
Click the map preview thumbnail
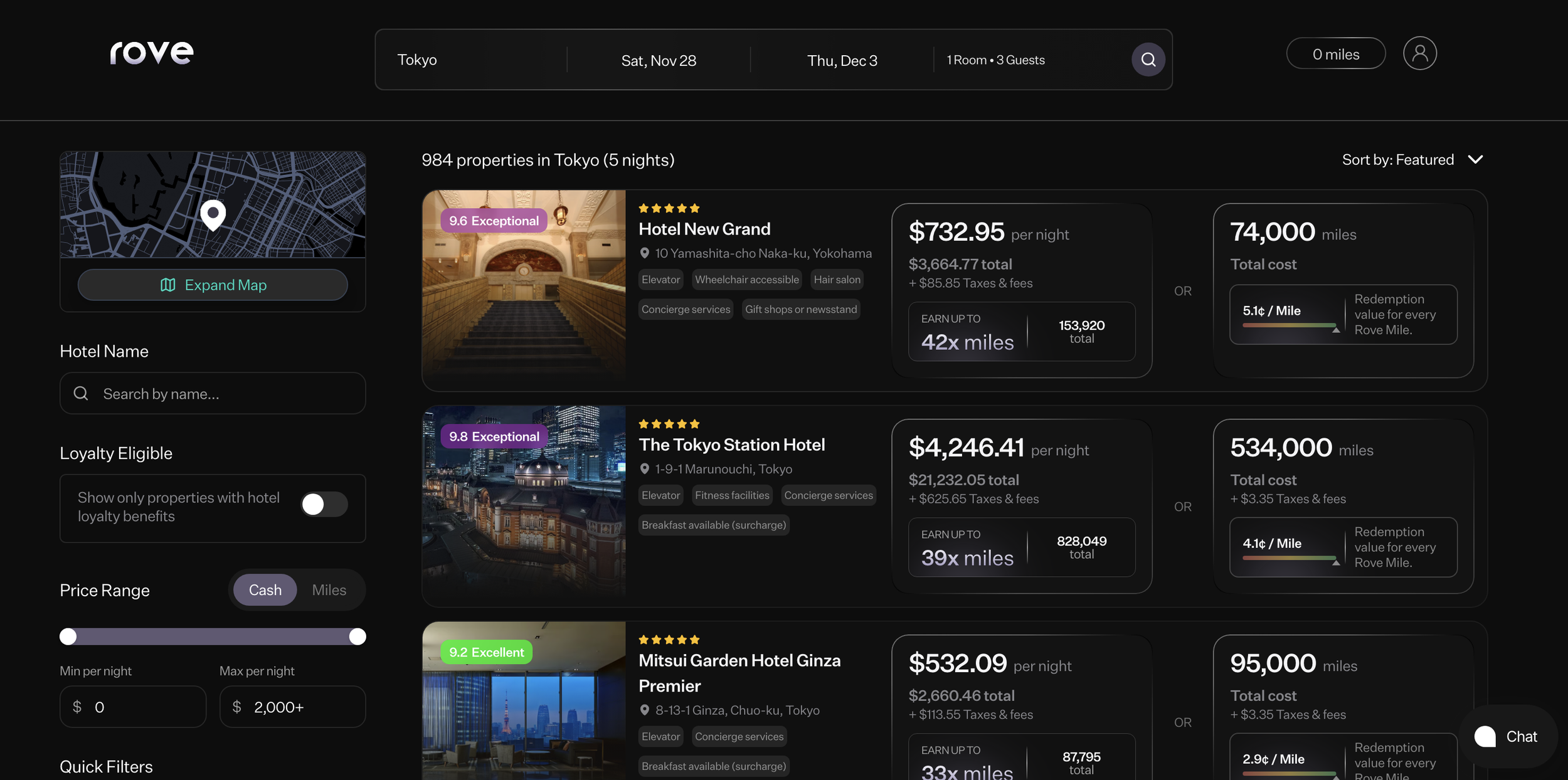[x=213, y=204]
